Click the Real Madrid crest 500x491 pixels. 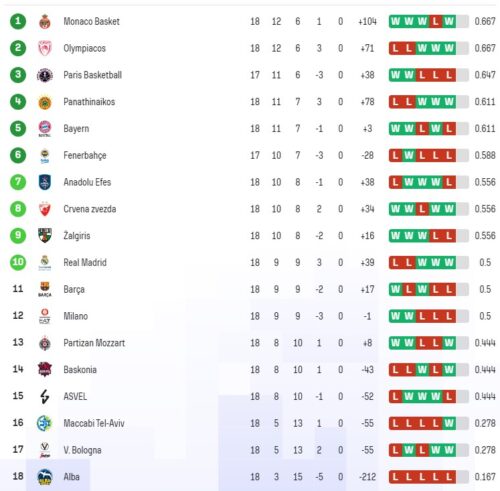tap(45, 263)
